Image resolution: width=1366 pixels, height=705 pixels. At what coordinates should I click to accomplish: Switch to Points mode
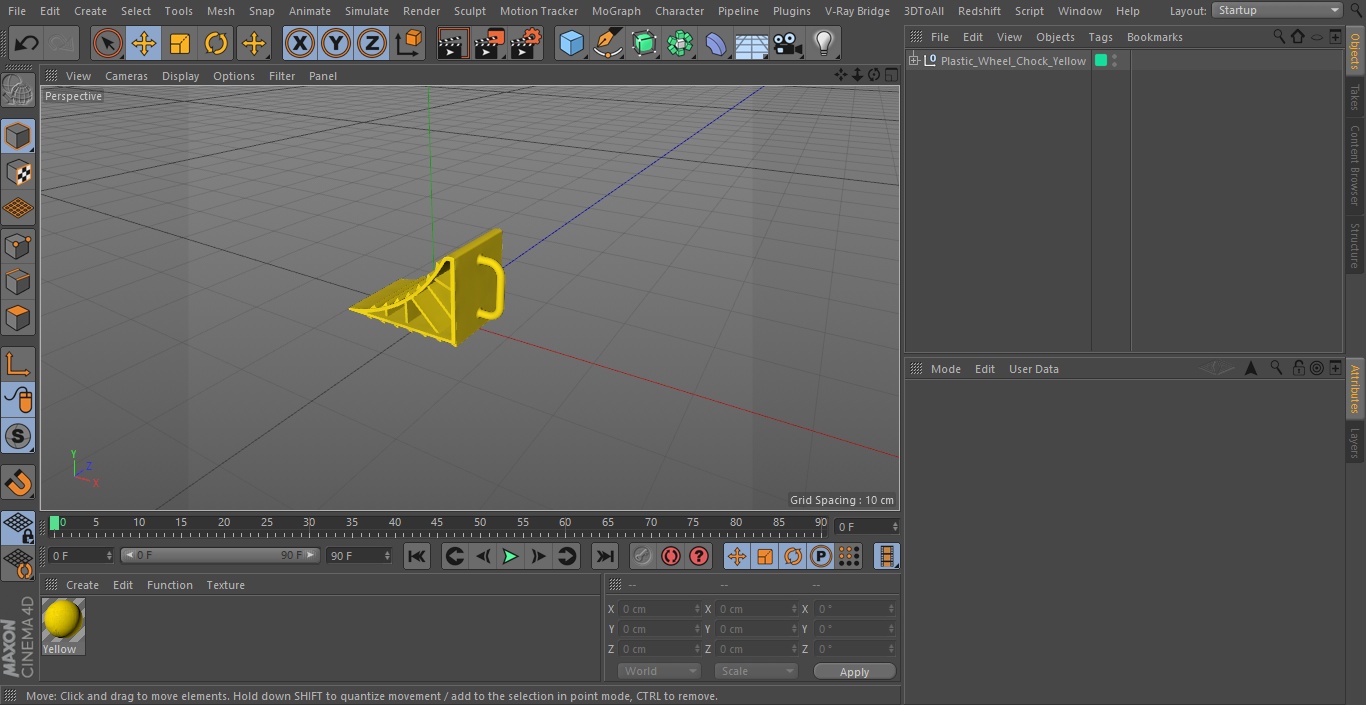tap(18, 245)
